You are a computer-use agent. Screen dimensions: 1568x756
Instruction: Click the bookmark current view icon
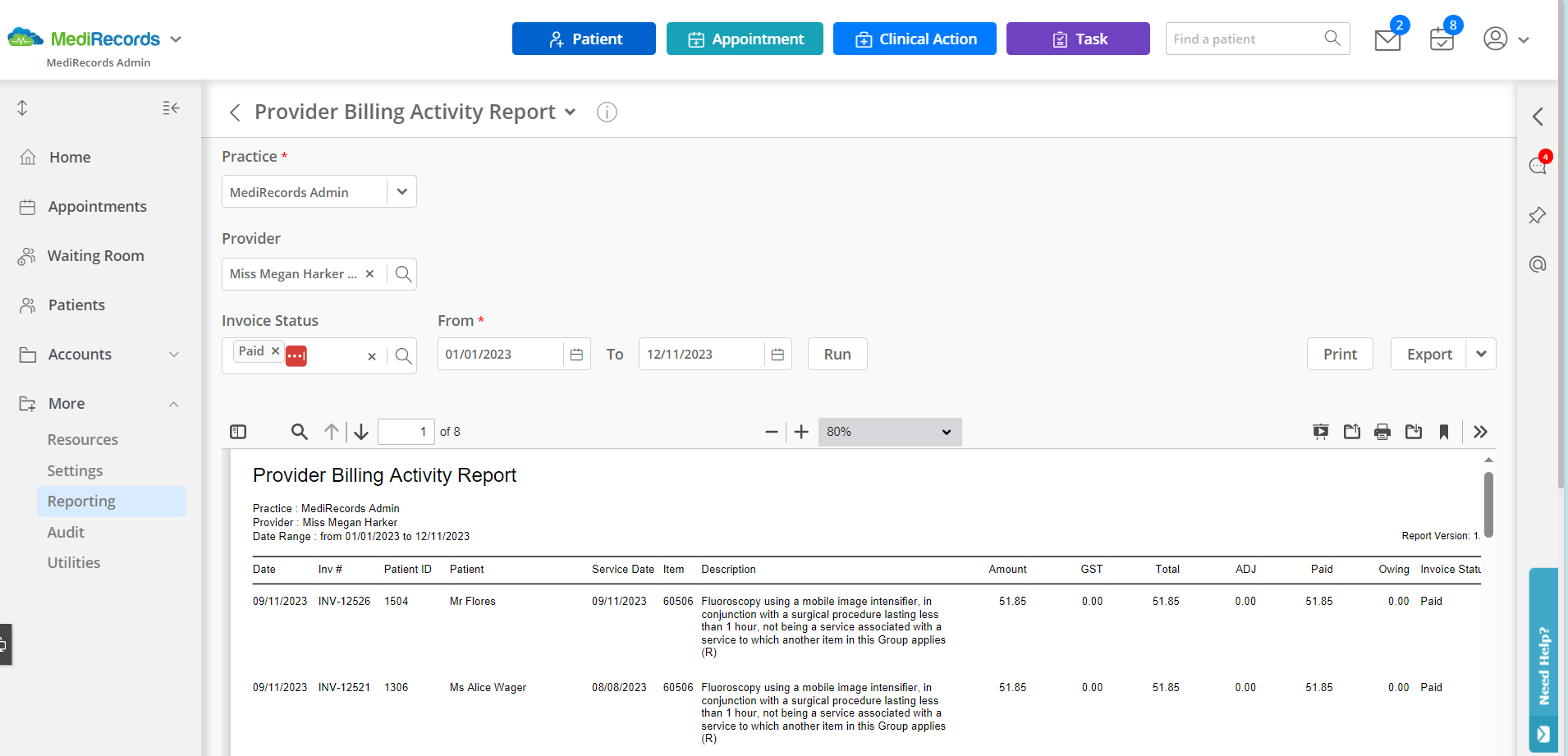(1444, 432)
